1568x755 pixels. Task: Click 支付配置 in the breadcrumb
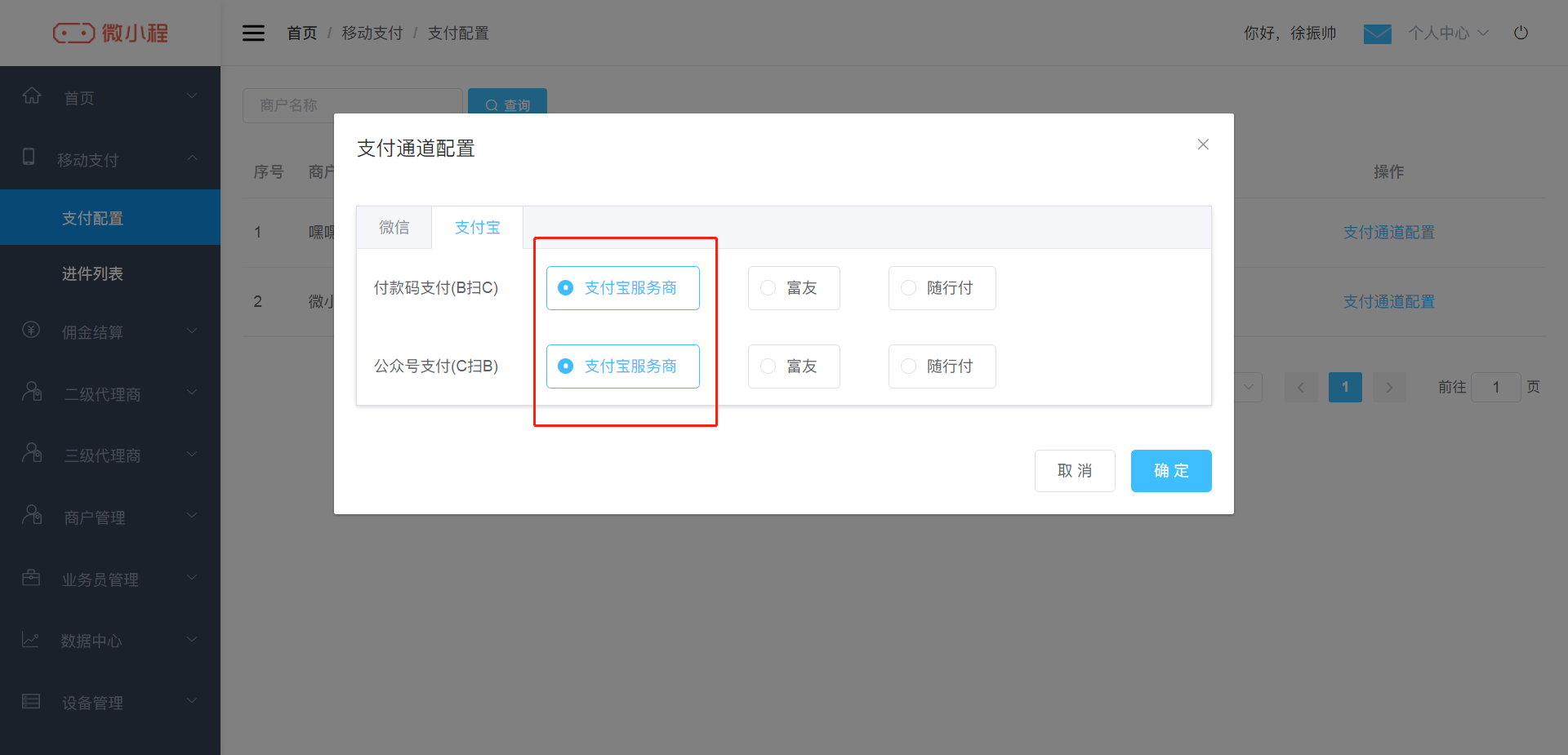(x=458, y=33)
